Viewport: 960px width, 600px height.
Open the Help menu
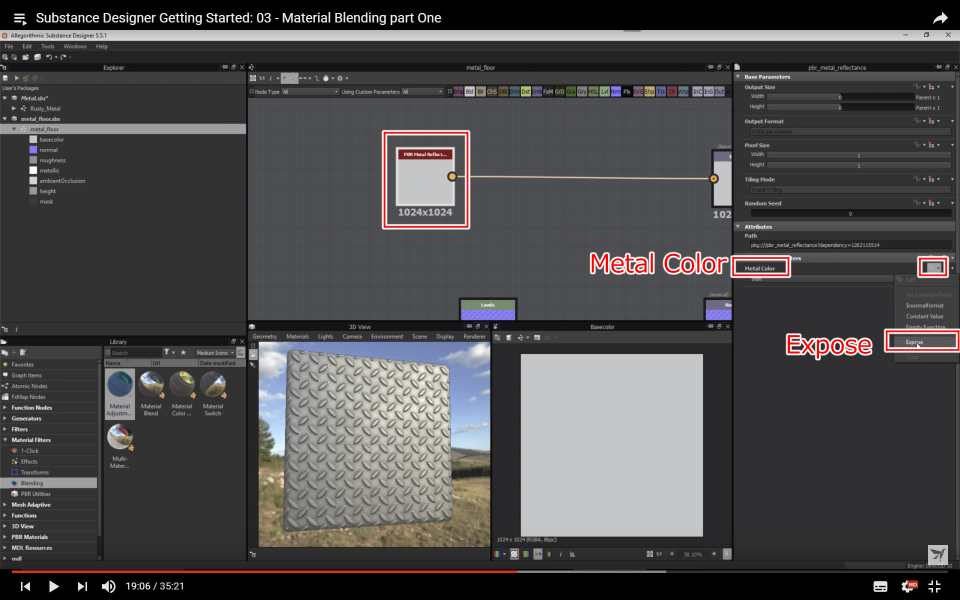tap(102, 46)
